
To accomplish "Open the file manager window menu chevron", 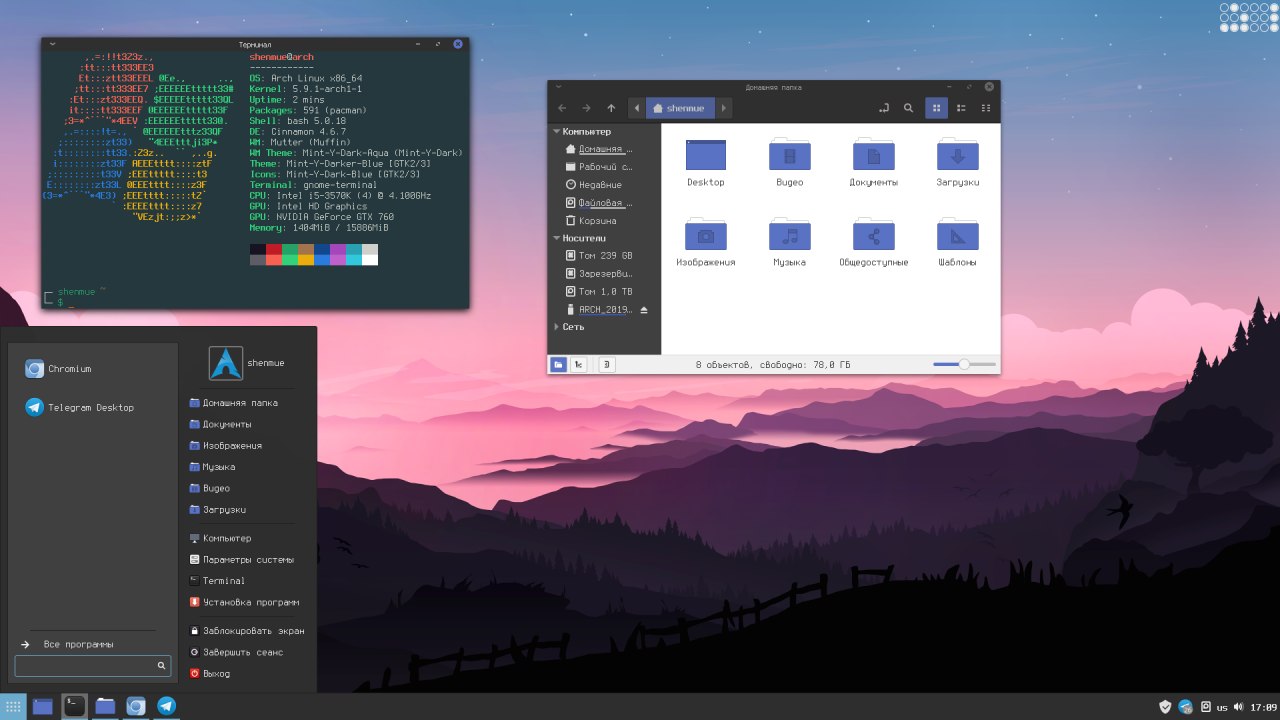I will pyautogui.click(x=559, y=88).
